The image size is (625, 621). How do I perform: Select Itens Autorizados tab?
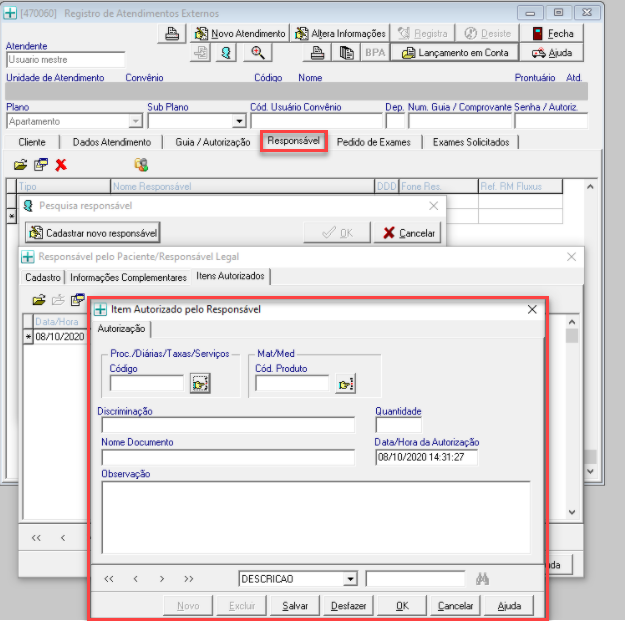(230, 276)
